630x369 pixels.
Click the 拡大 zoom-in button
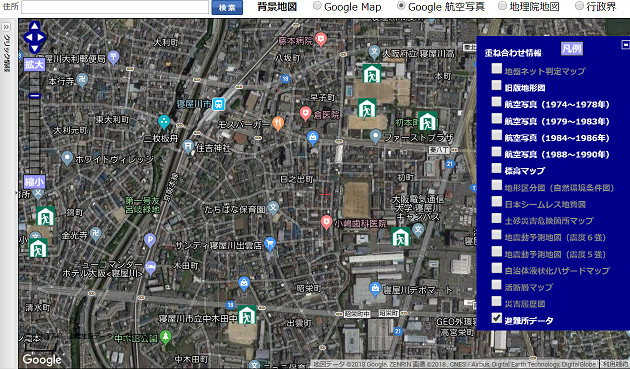(35, 64)
